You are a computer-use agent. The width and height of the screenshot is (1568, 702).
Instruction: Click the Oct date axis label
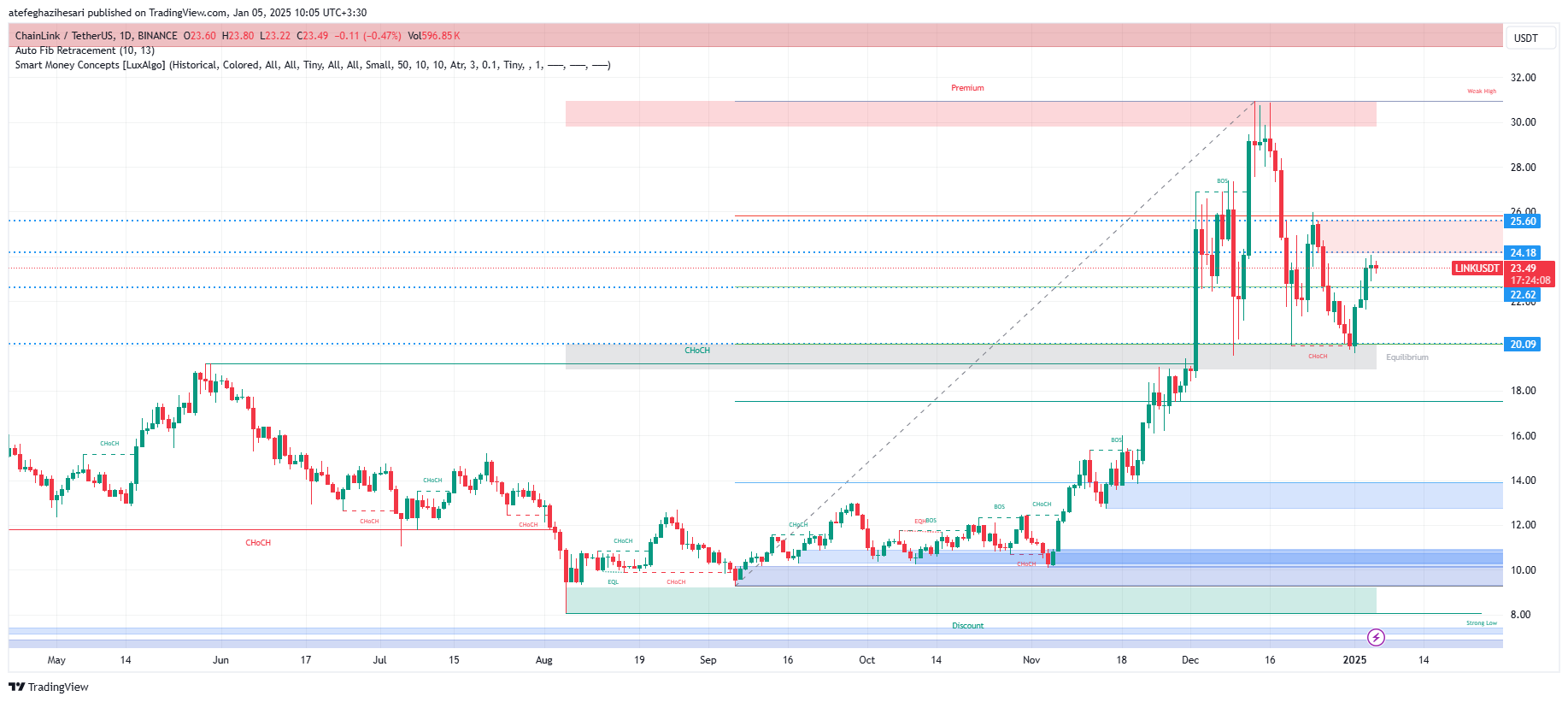pos(867,660)
